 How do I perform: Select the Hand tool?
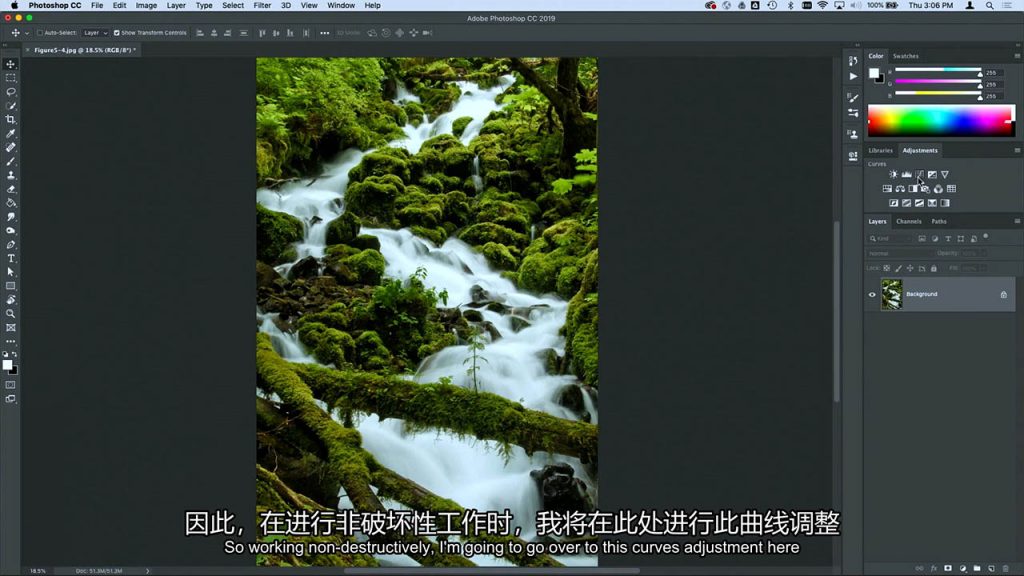(10, 300)
